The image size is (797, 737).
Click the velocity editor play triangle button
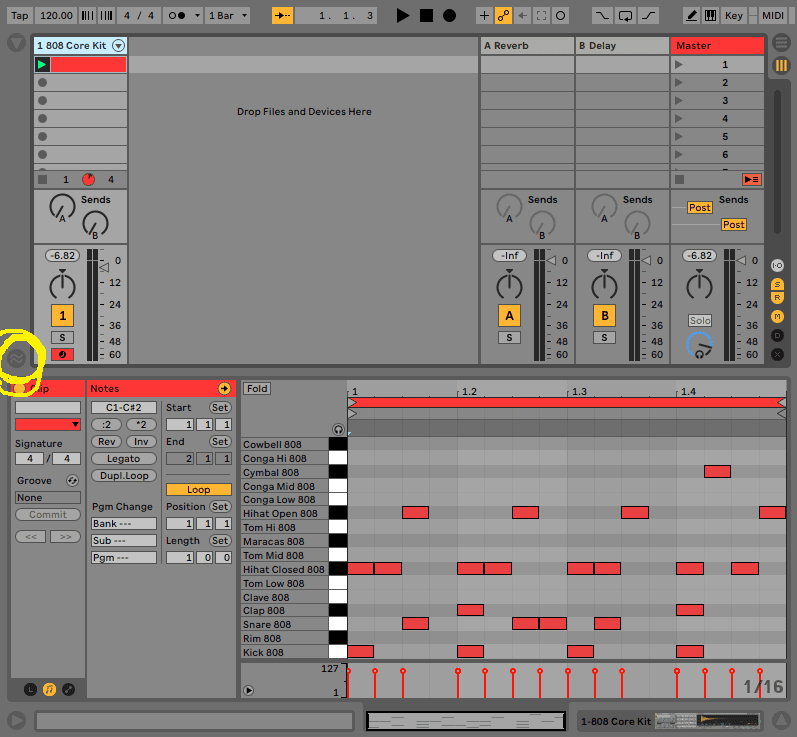(x=248, y=690)
